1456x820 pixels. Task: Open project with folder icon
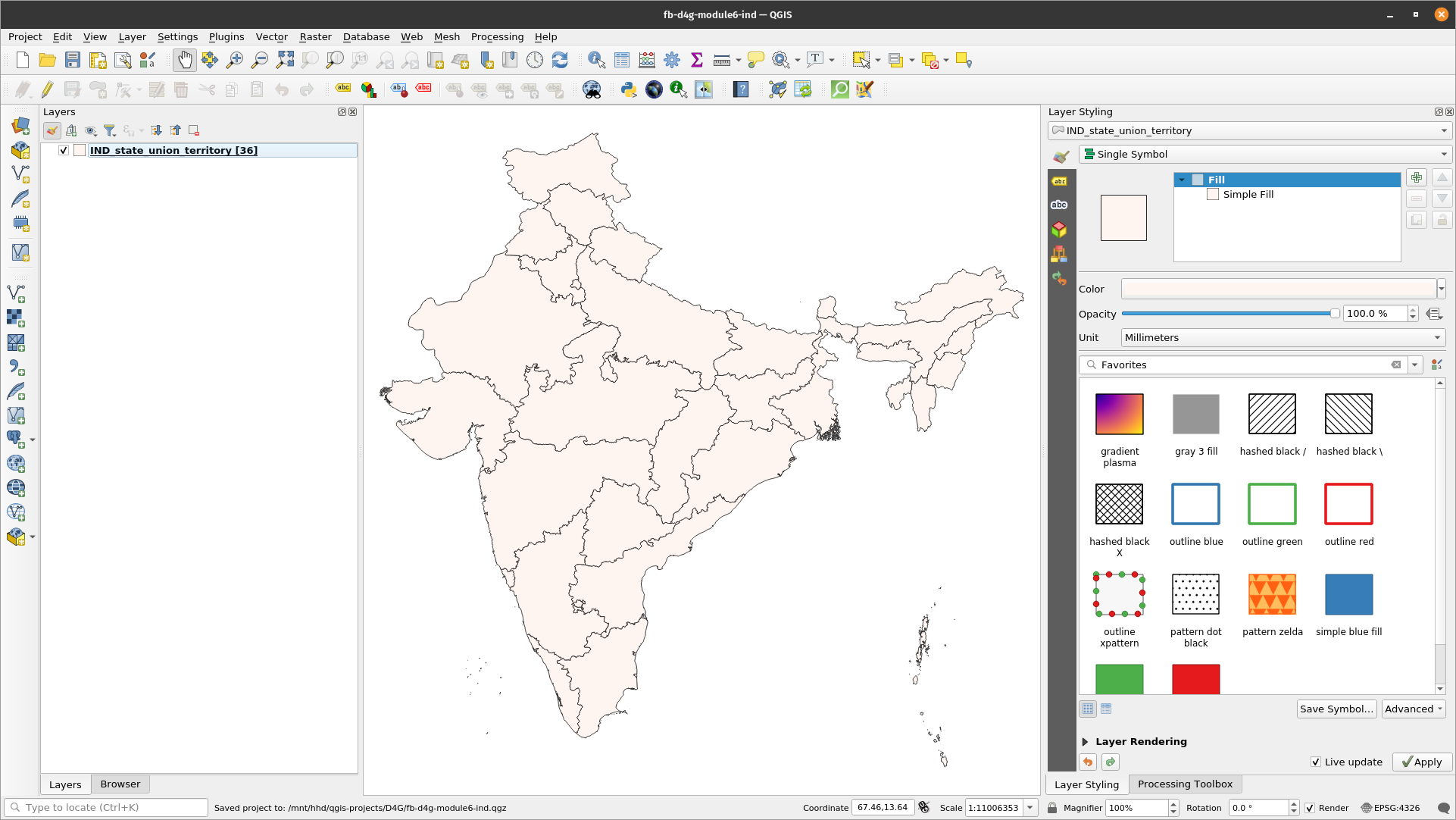47,60
